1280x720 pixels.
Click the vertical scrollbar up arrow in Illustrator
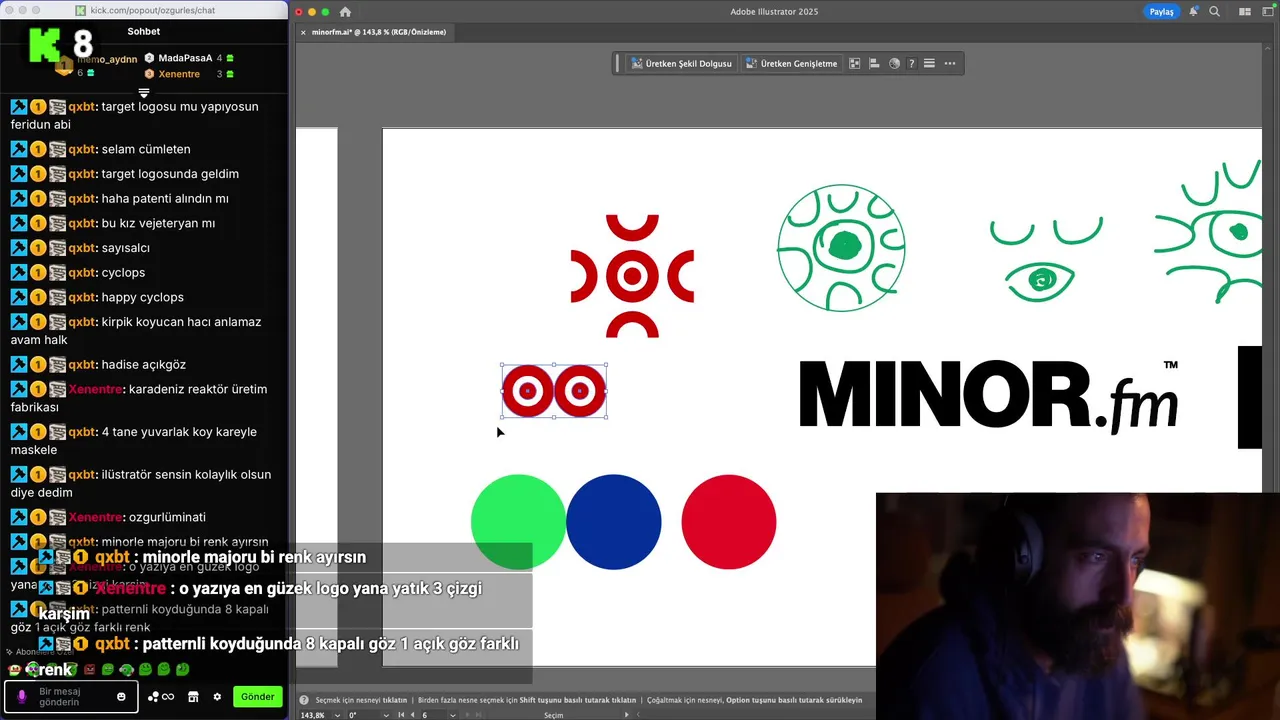(x=1270, y=47)
